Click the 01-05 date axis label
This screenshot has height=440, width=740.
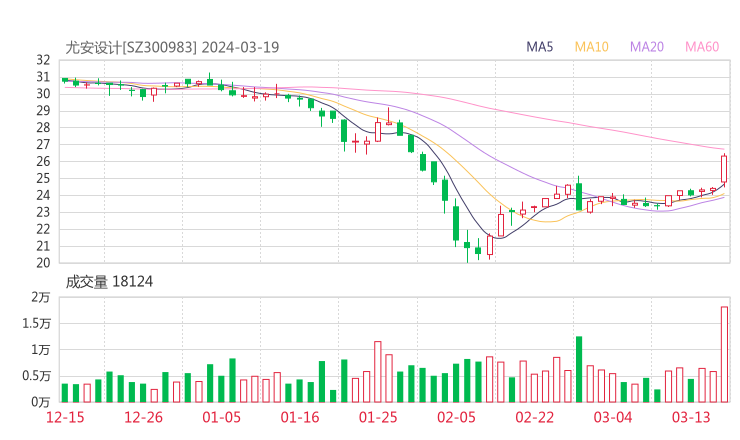click(221, 417)
